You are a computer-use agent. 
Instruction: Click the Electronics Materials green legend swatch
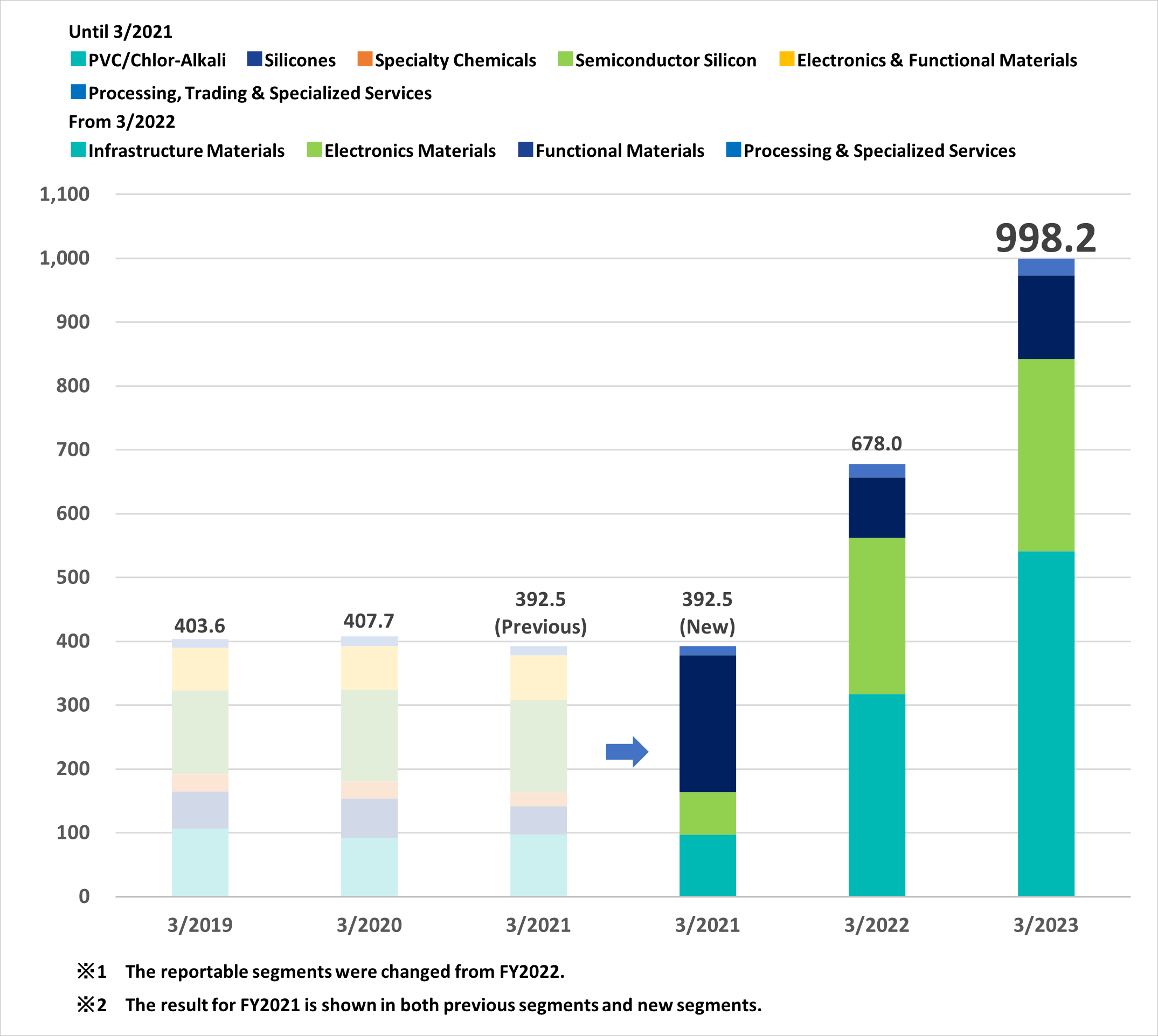point(314,149)
